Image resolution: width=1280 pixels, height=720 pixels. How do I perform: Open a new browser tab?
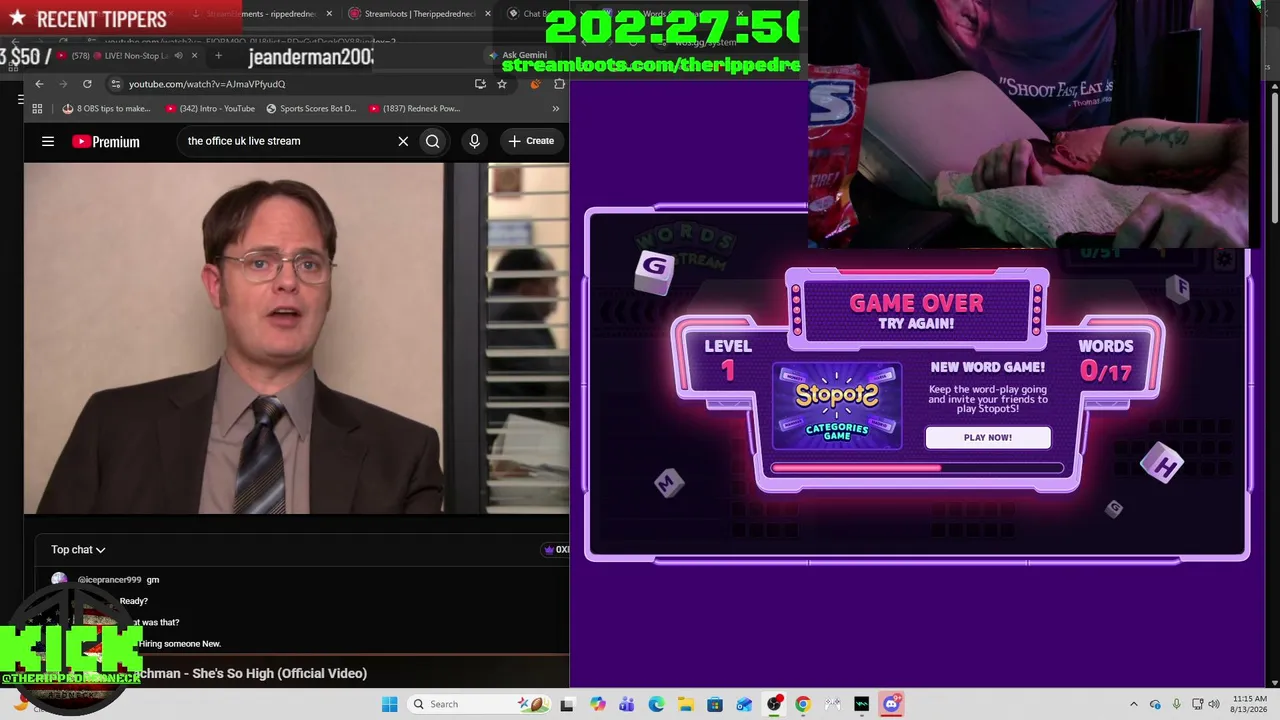pos(218,56)
